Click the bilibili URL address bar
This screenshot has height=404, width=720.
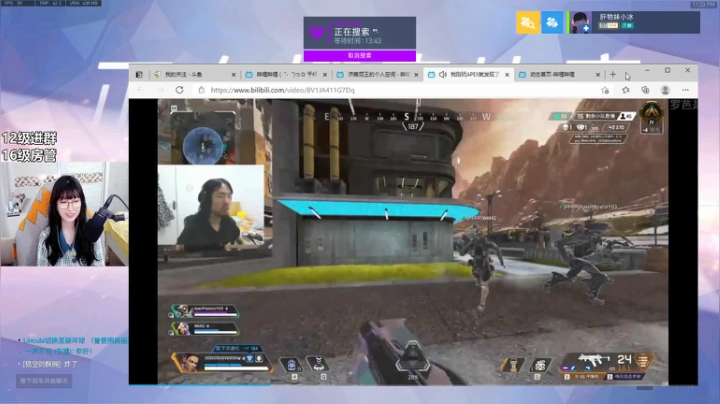pos(395,90)
